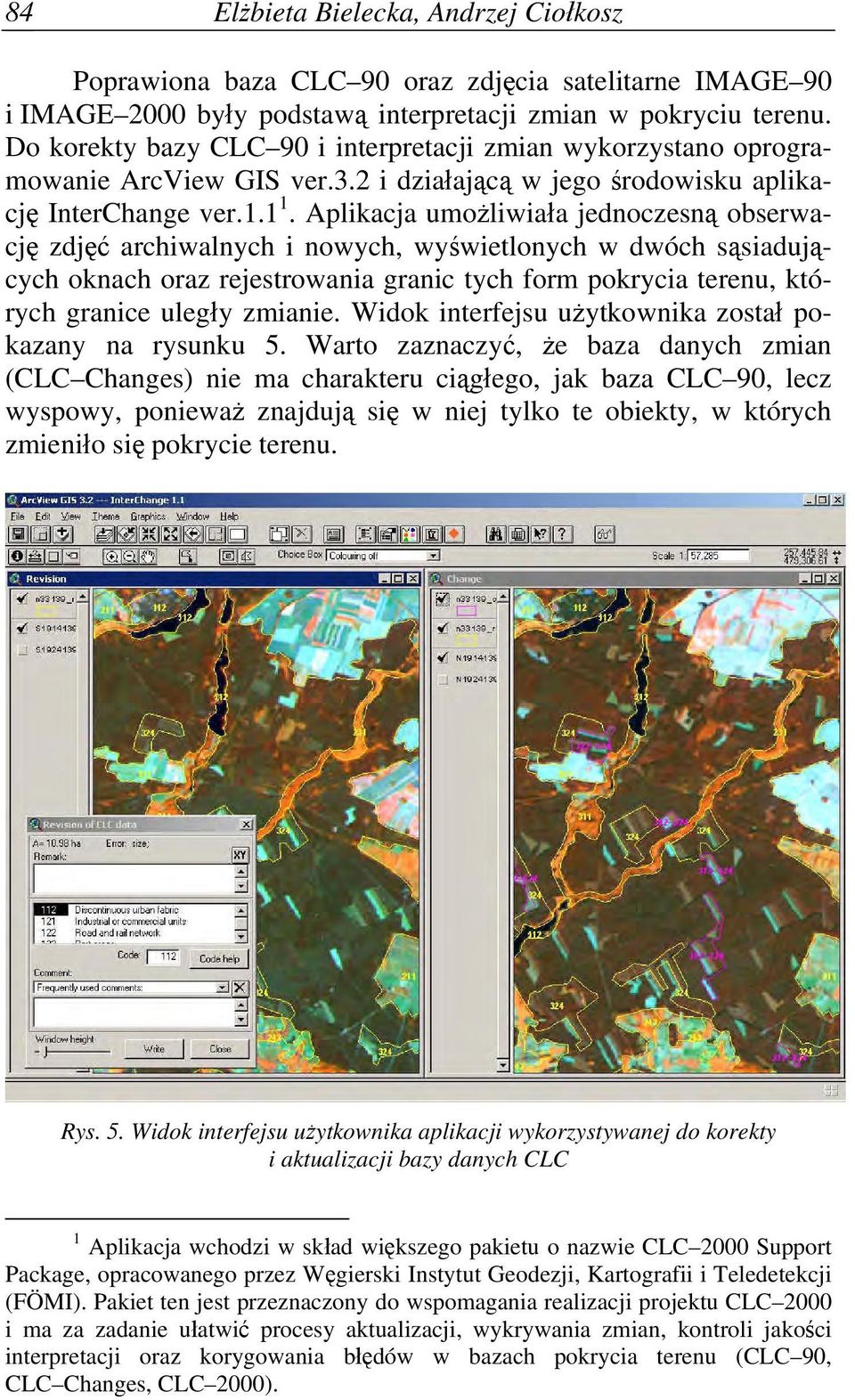Click the magenta legend swatch in Change window
The width and height of the screenshot is (855, 1400).
tap(467, 611)
